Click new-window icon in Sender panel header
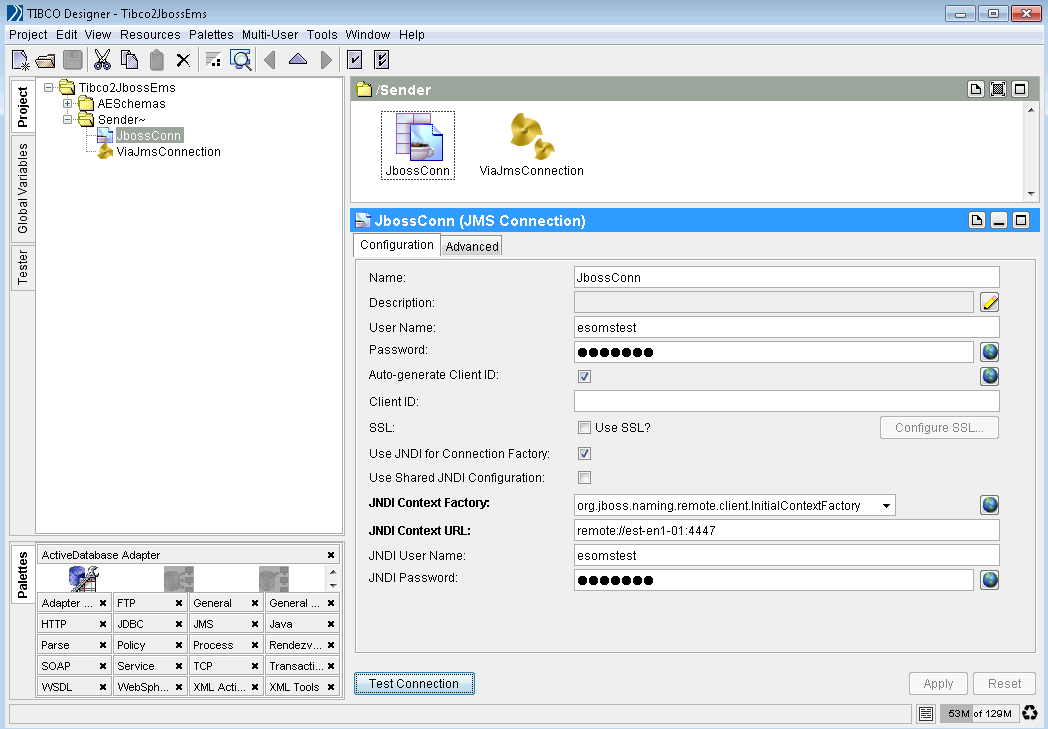The image size is (1048, 729). click(x=976, y=89)
